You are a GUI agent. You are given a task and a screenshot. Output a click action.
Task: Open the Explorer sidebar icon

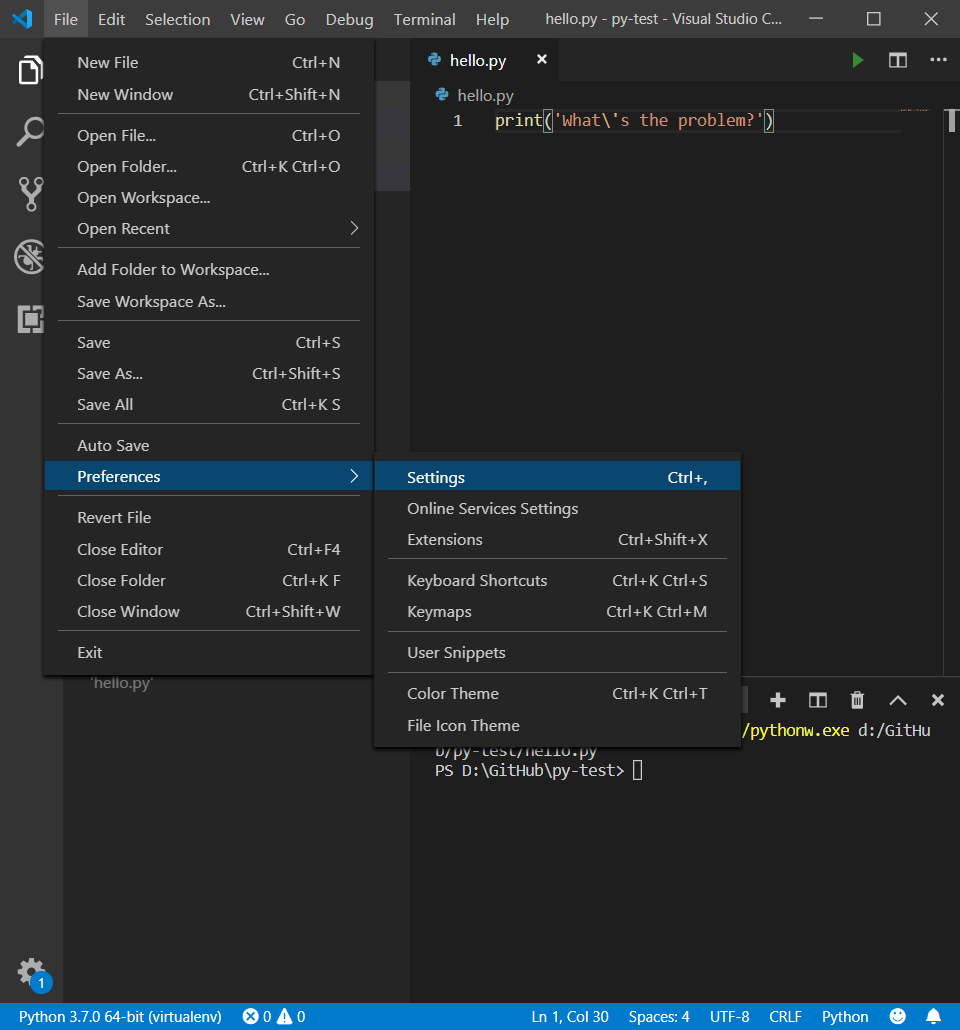(x=30, y=70)
